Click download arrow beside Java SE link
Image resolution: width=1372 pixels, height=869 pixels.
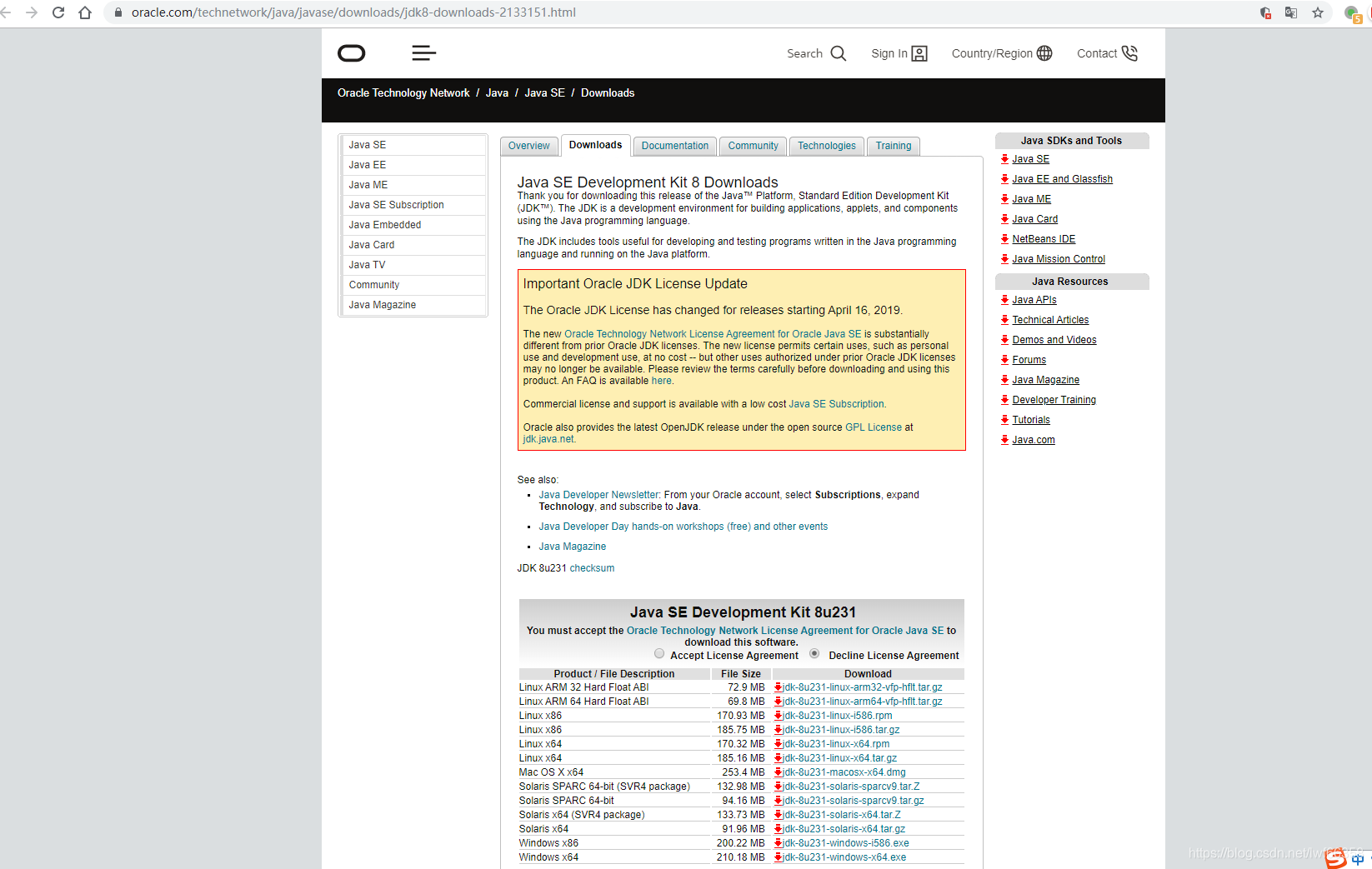pyautogui.click(x=1004, y=159)
